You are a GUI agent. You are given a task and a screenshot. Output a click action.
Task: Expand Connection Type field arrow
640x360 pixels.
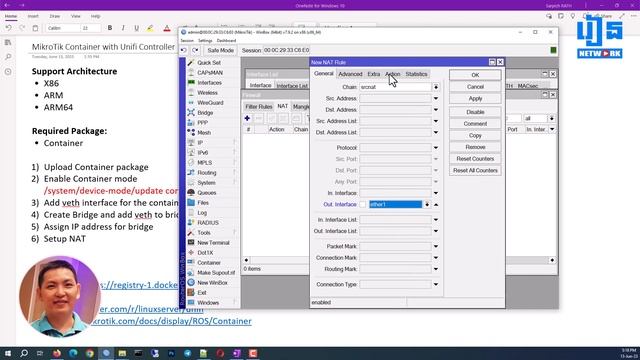pos(436,284)
